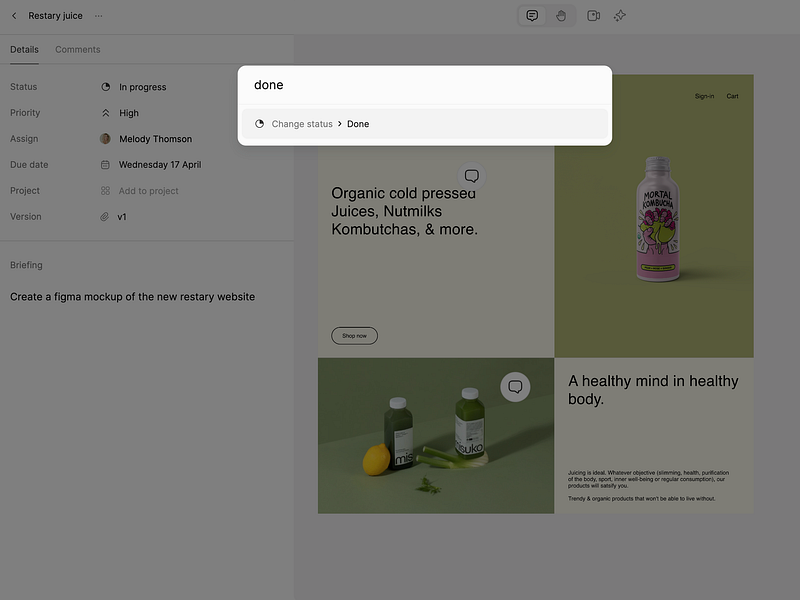The width and height of the screenshot is (800, 600).
Task: Click the calendar icon beside due date
Action: [105, 165]
